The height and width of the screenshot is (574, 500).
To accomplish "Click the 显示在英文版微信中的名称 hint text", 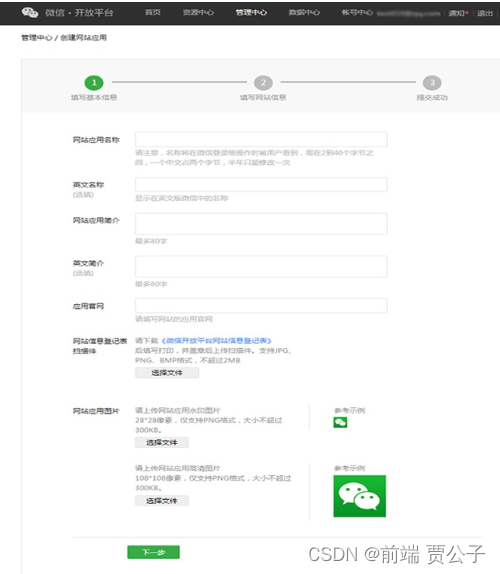I will [182, 198].
